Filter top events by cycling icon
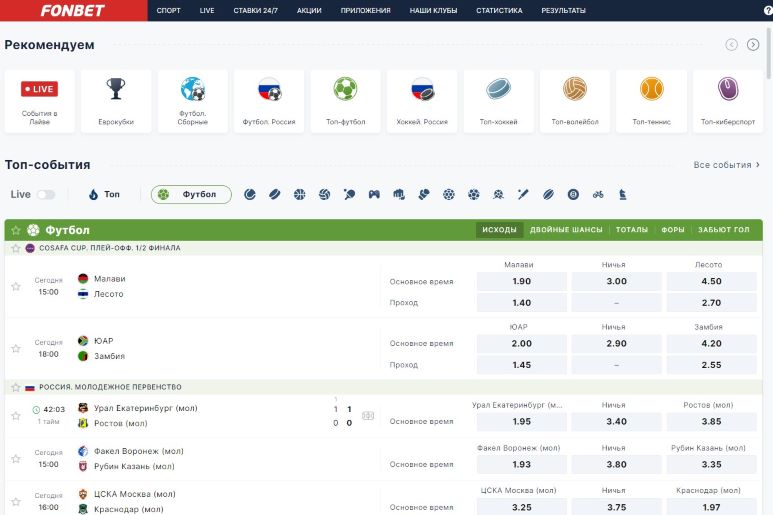 click(x=598, y=195)
